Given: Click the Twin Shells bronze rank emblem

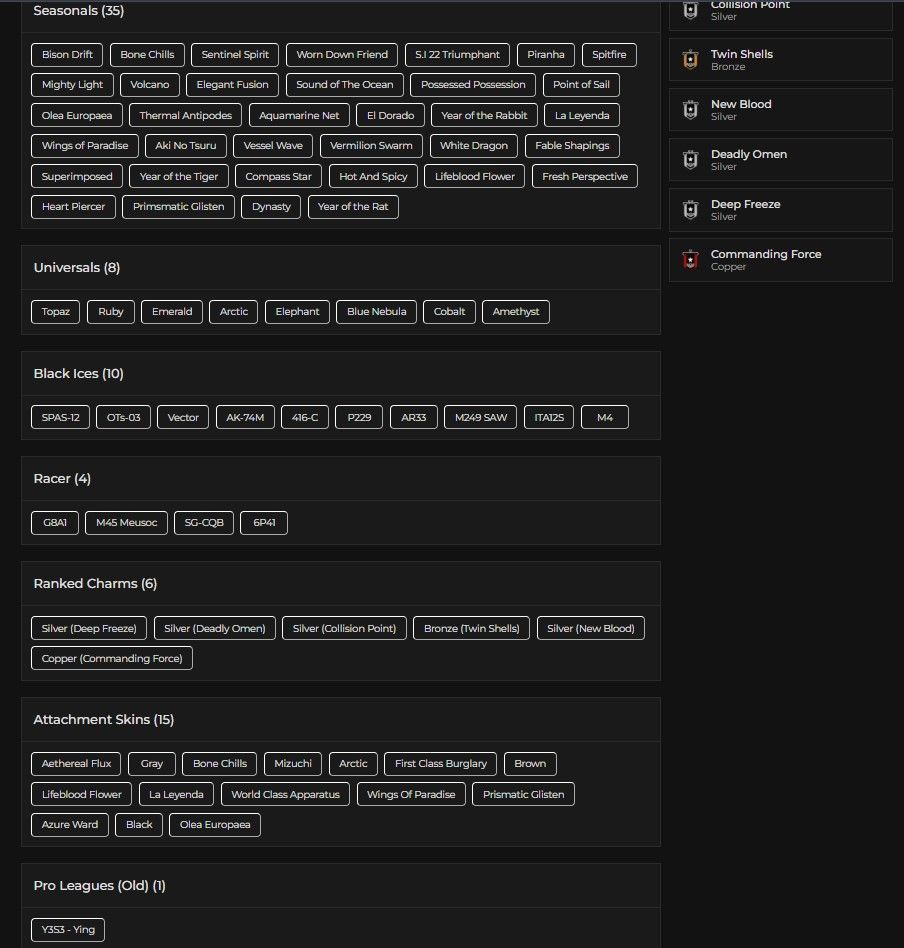Looking at the screenshot, I should [x=691, y=59].
